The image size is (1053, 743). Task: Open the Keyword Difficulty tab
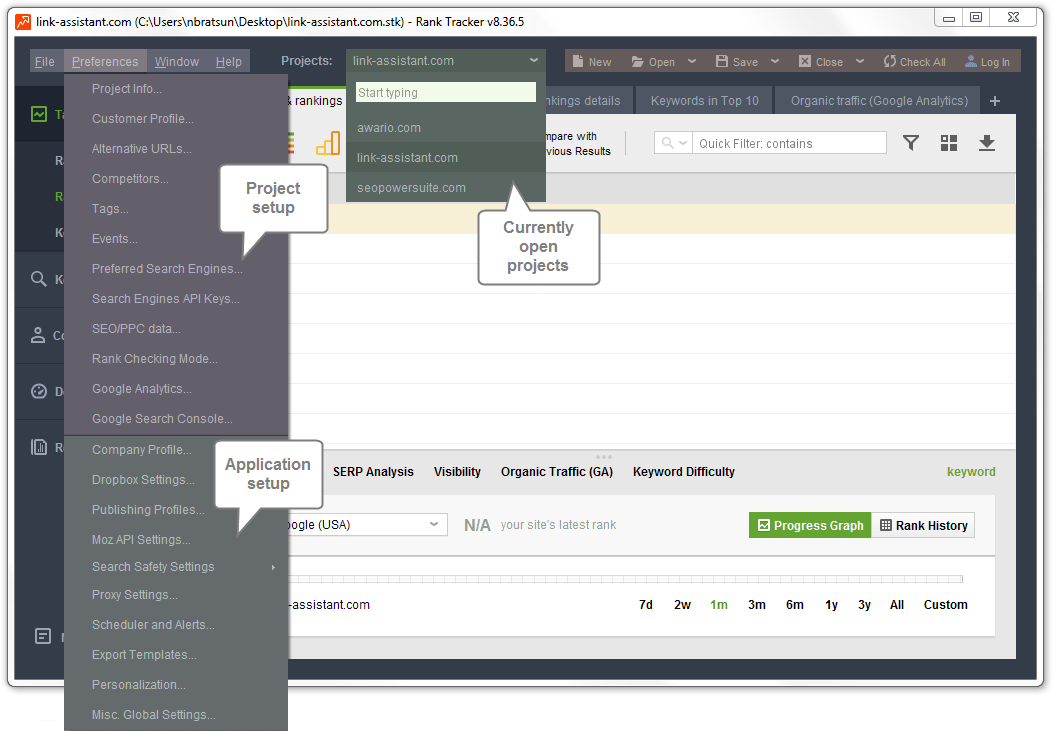coord(684,472)
